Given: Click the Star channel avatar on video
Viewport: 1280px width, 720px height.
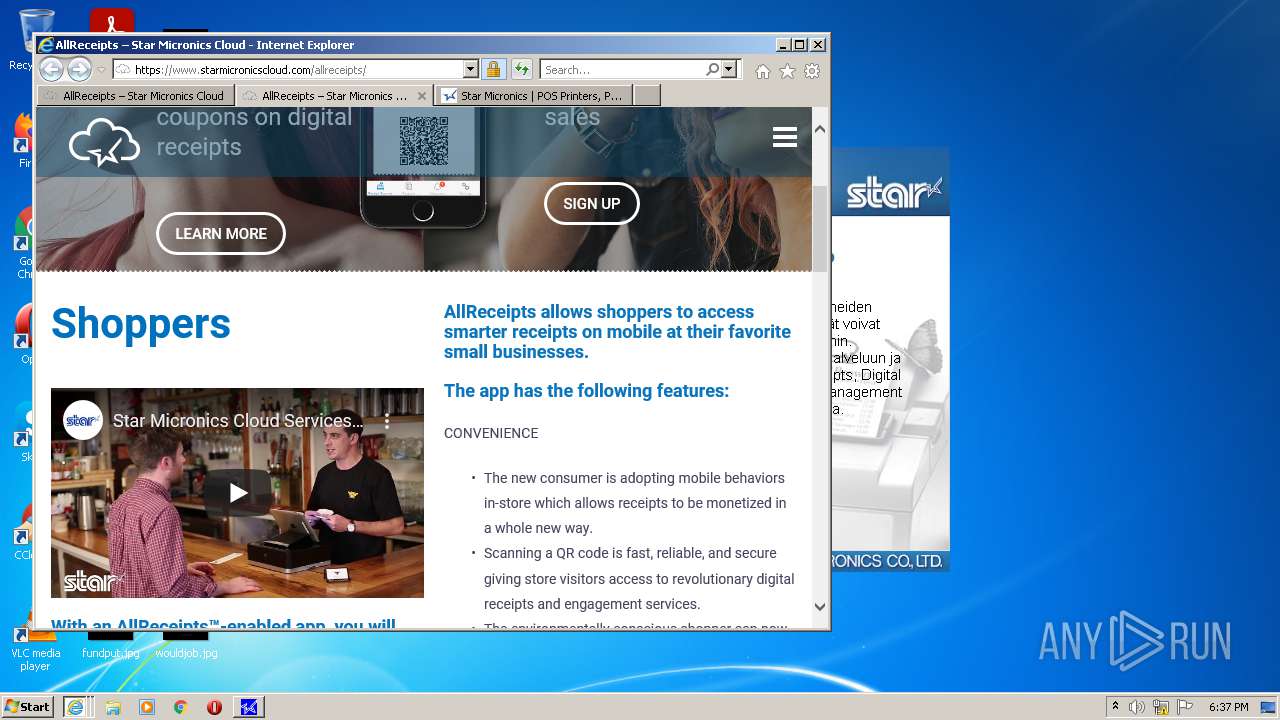Looking at the screenshot, I should pos(83,421).
